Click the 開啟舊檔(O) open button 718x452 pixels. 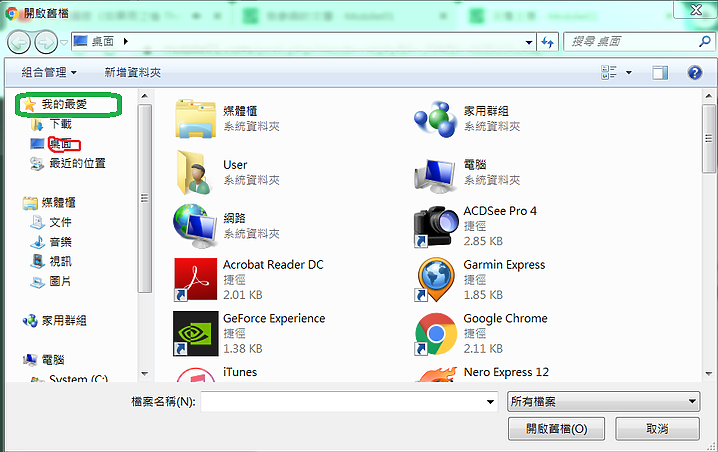[556, 429]
